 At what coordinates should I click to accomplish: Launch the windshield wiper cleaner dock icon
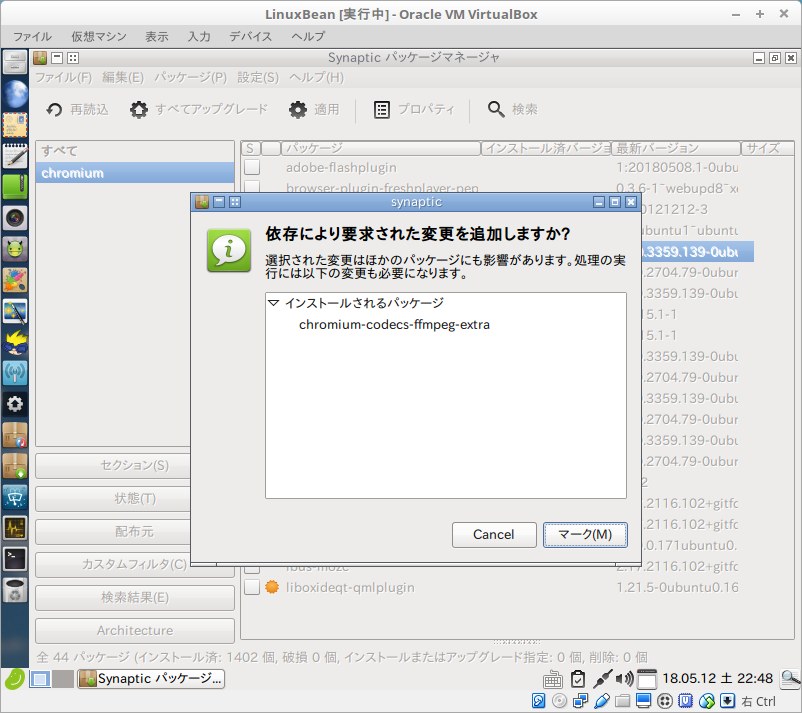point(15,497)
